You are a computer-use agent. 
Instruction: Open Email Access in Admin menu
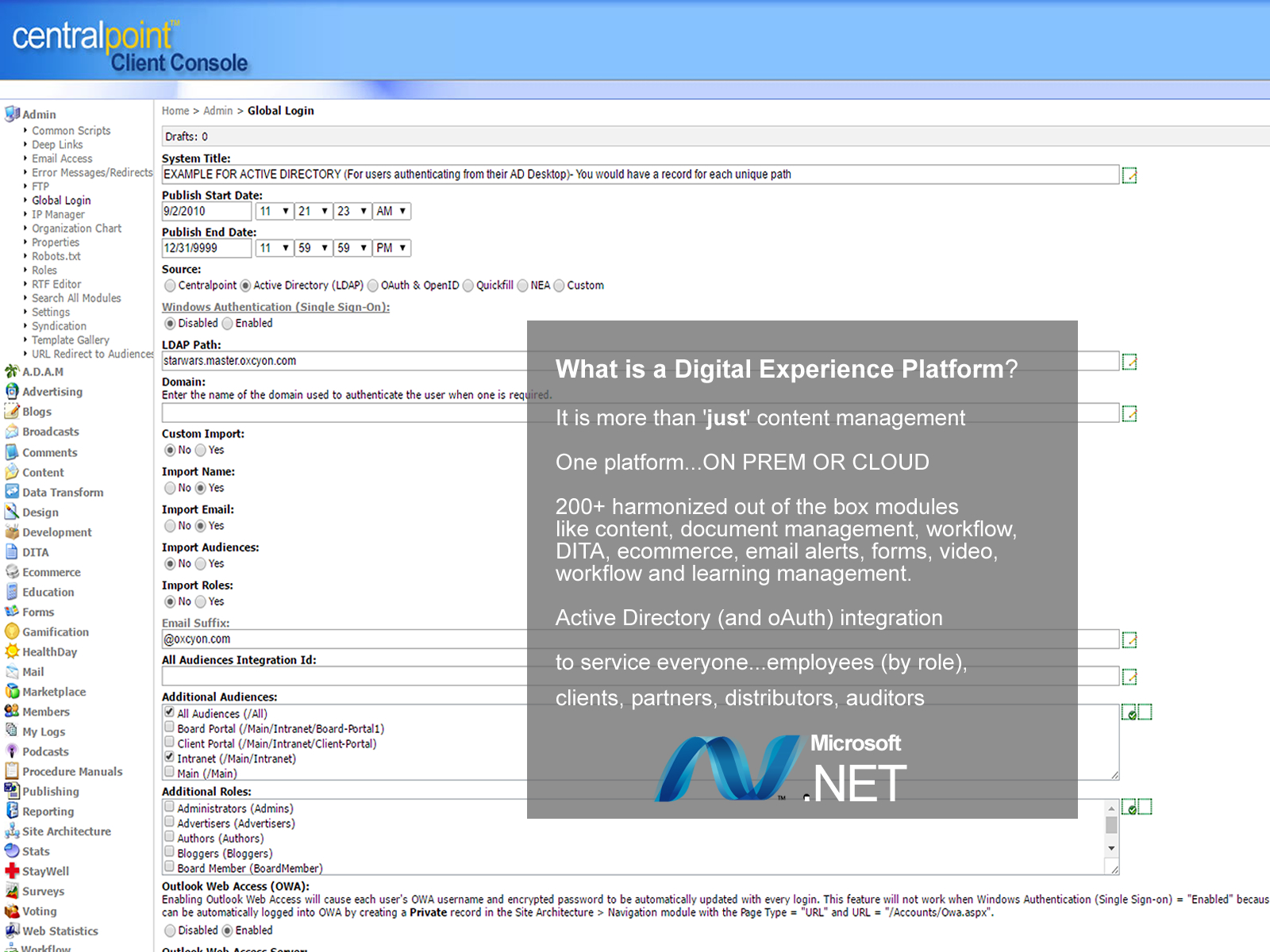tap(62, 159)
